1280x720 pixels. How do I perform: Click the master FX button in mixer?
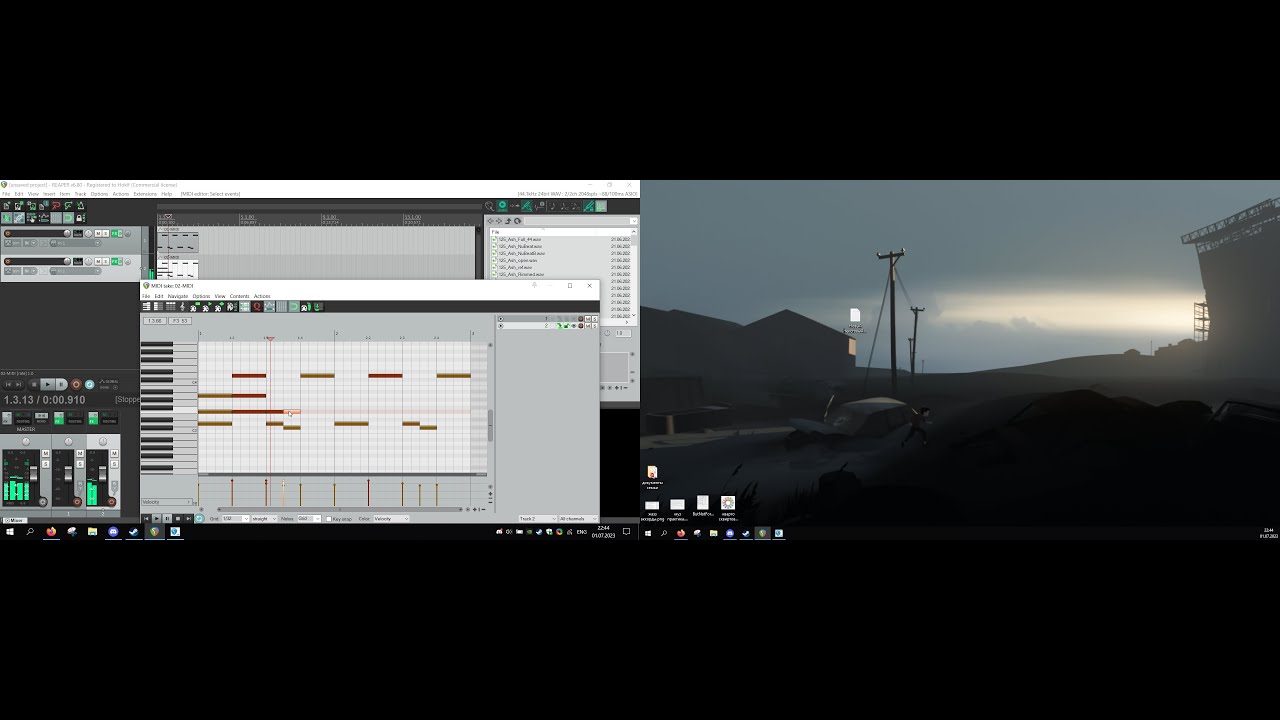[7, 418]
